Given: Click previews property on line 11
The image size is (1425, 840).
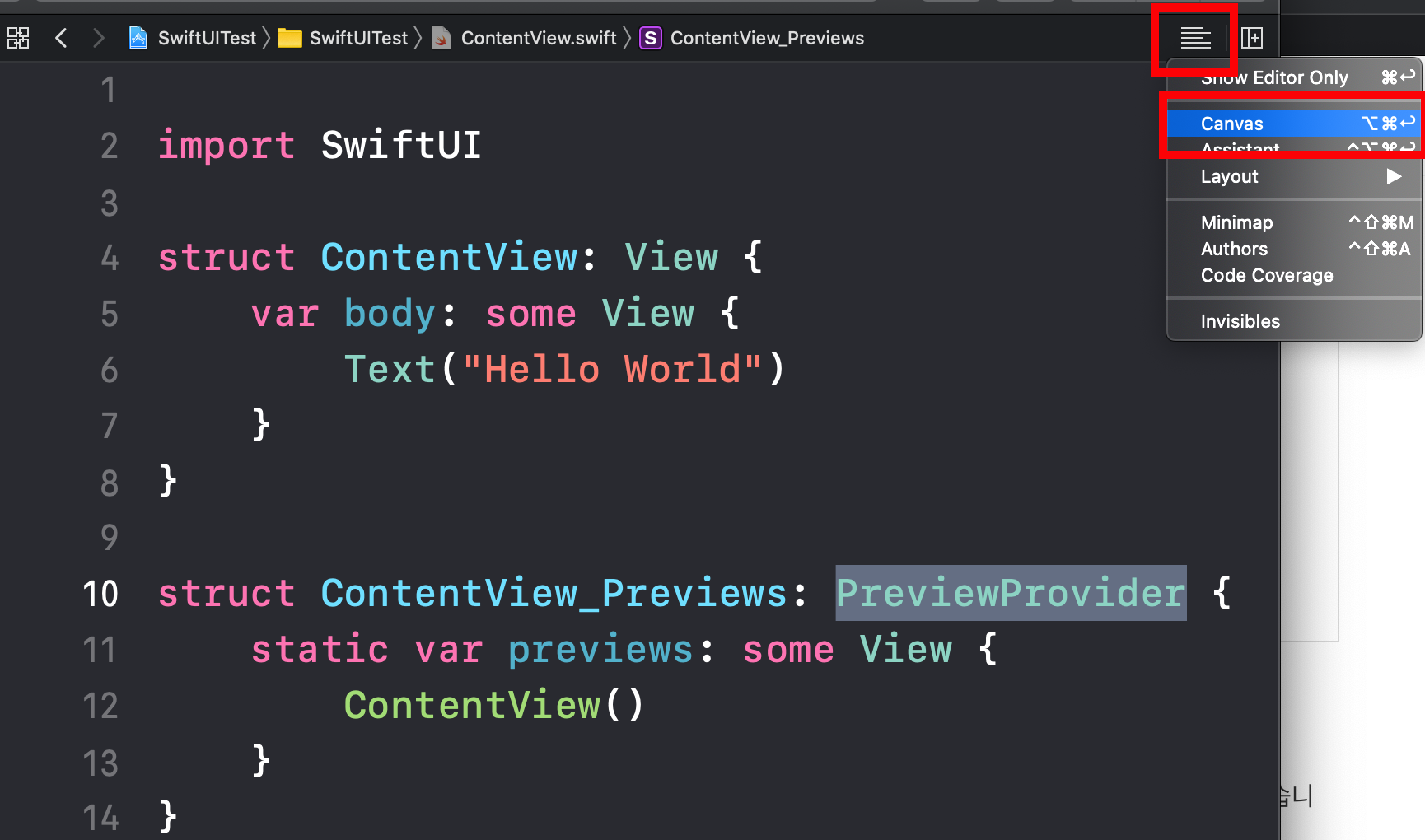Looking at the screenshot, I should tap(600, 650).
